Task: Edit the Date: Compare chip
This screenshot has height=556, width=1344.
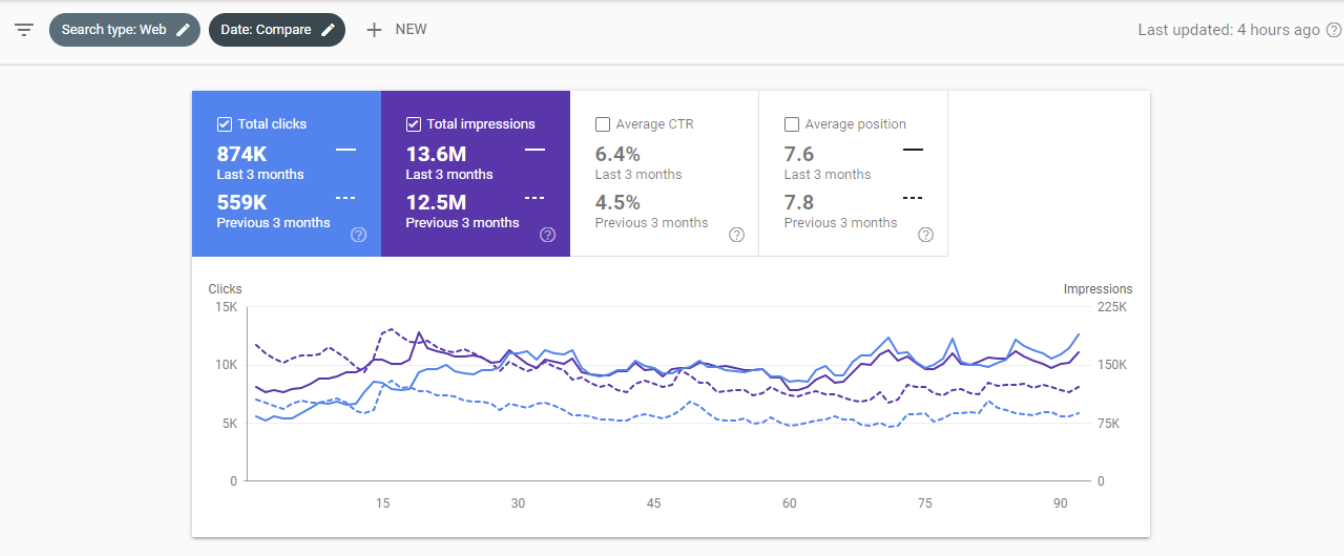Action: [x=277, y=30]
